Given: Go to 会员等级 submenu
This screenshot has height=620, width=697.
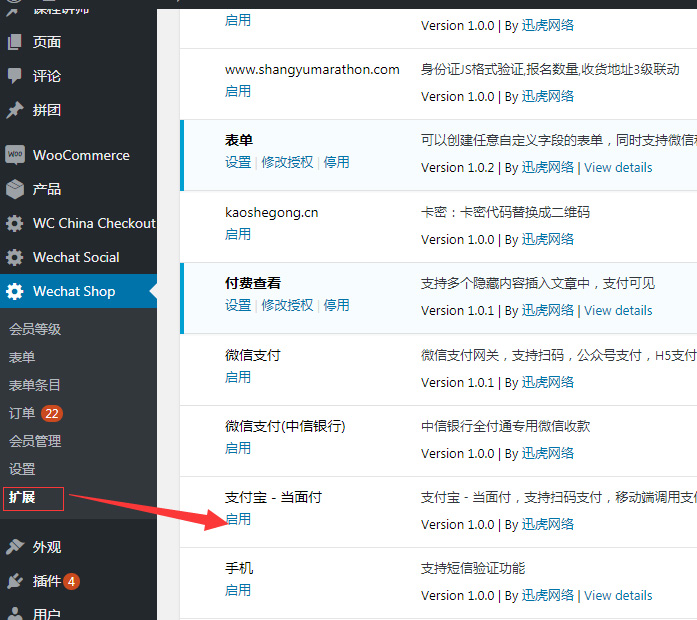Looking at the screenshot, I should 35,329.
